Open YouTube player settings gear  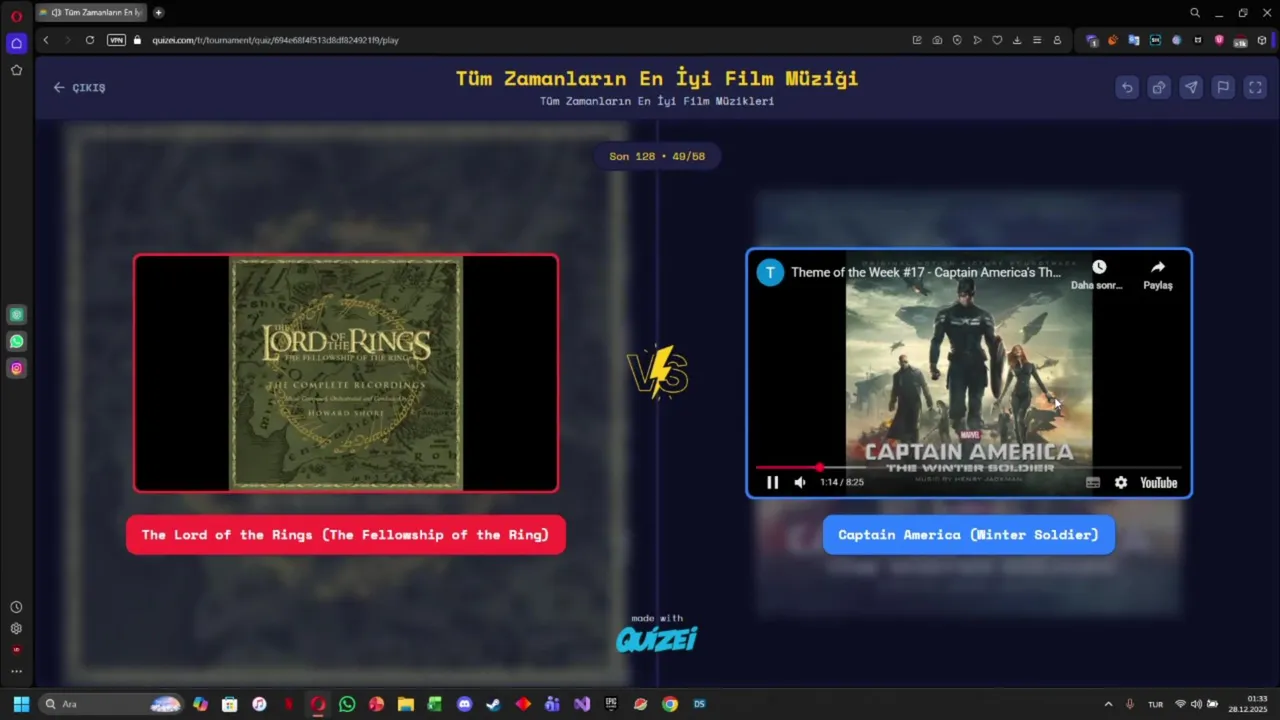point(1121,482)
